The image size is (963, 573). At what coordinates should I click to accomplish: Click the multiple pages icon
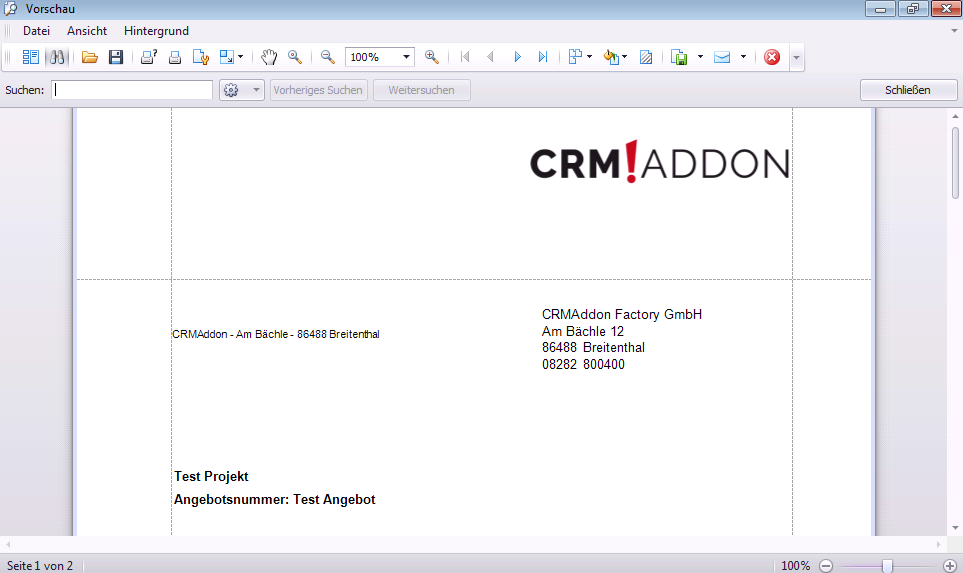point(575,57)
